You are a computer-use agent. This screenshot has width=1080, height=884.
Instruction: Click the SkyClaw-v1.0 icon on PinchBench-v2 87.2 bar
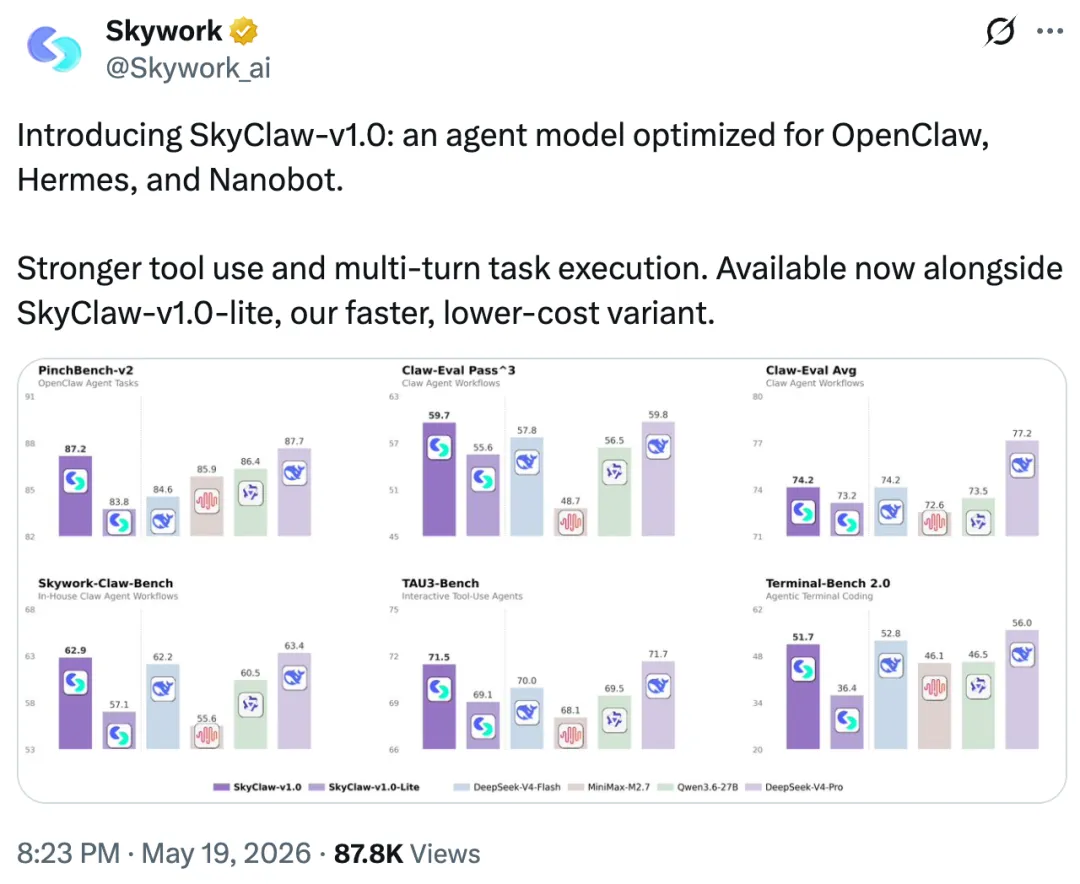[76, 480]
